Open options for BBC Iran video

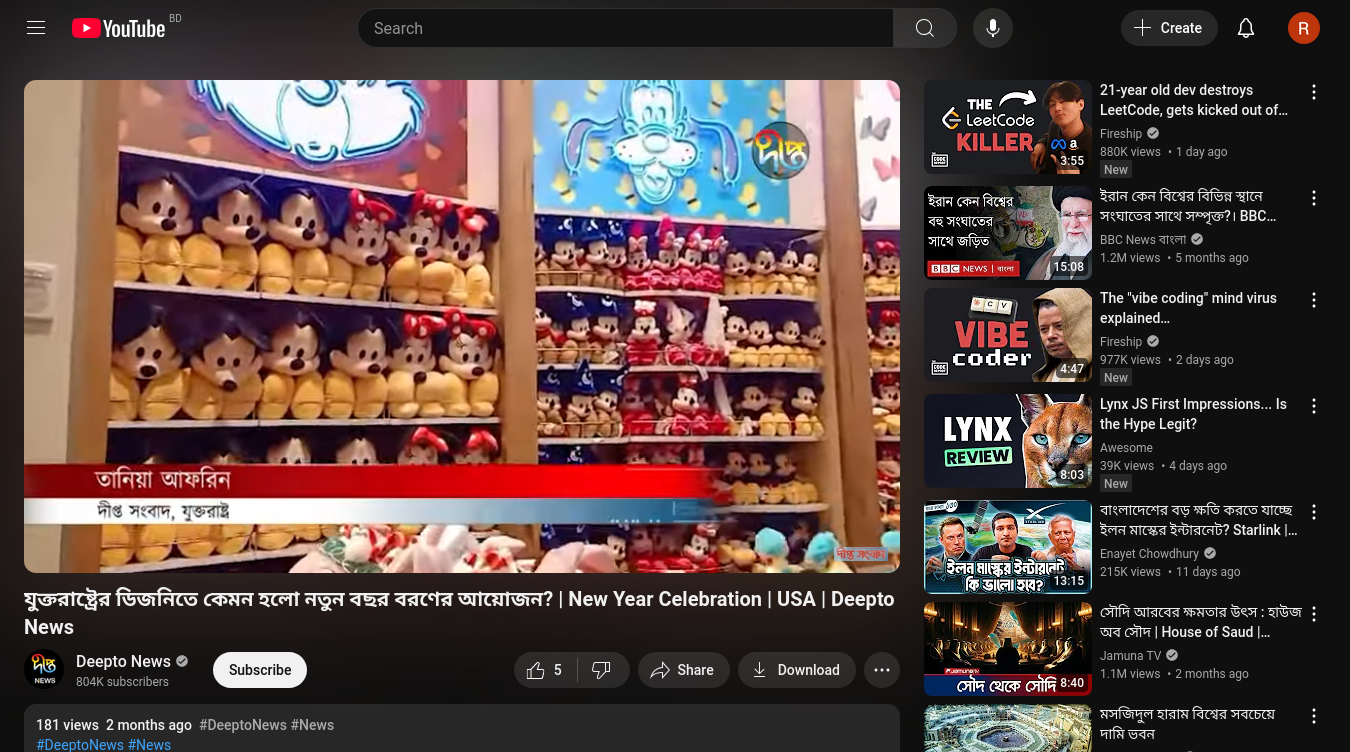1314,198
